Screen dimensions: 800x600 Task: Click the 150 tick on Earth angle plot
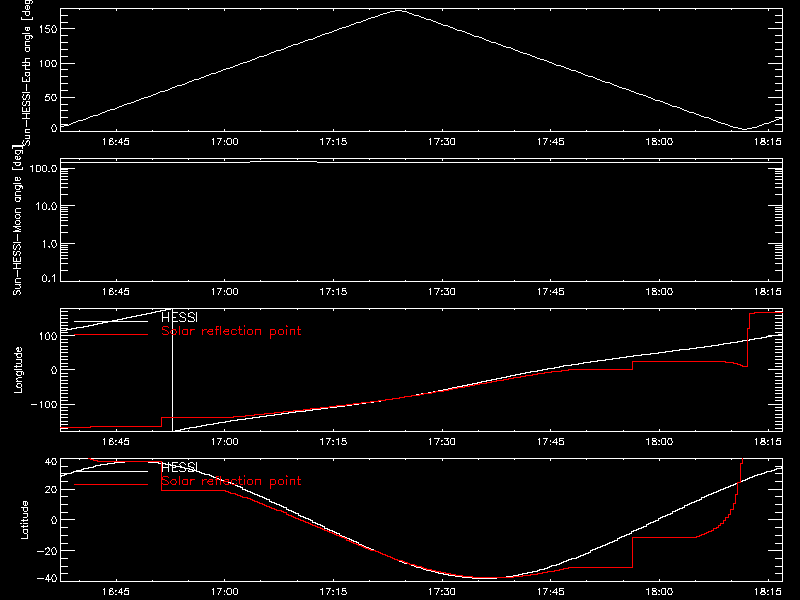[47, 29]
